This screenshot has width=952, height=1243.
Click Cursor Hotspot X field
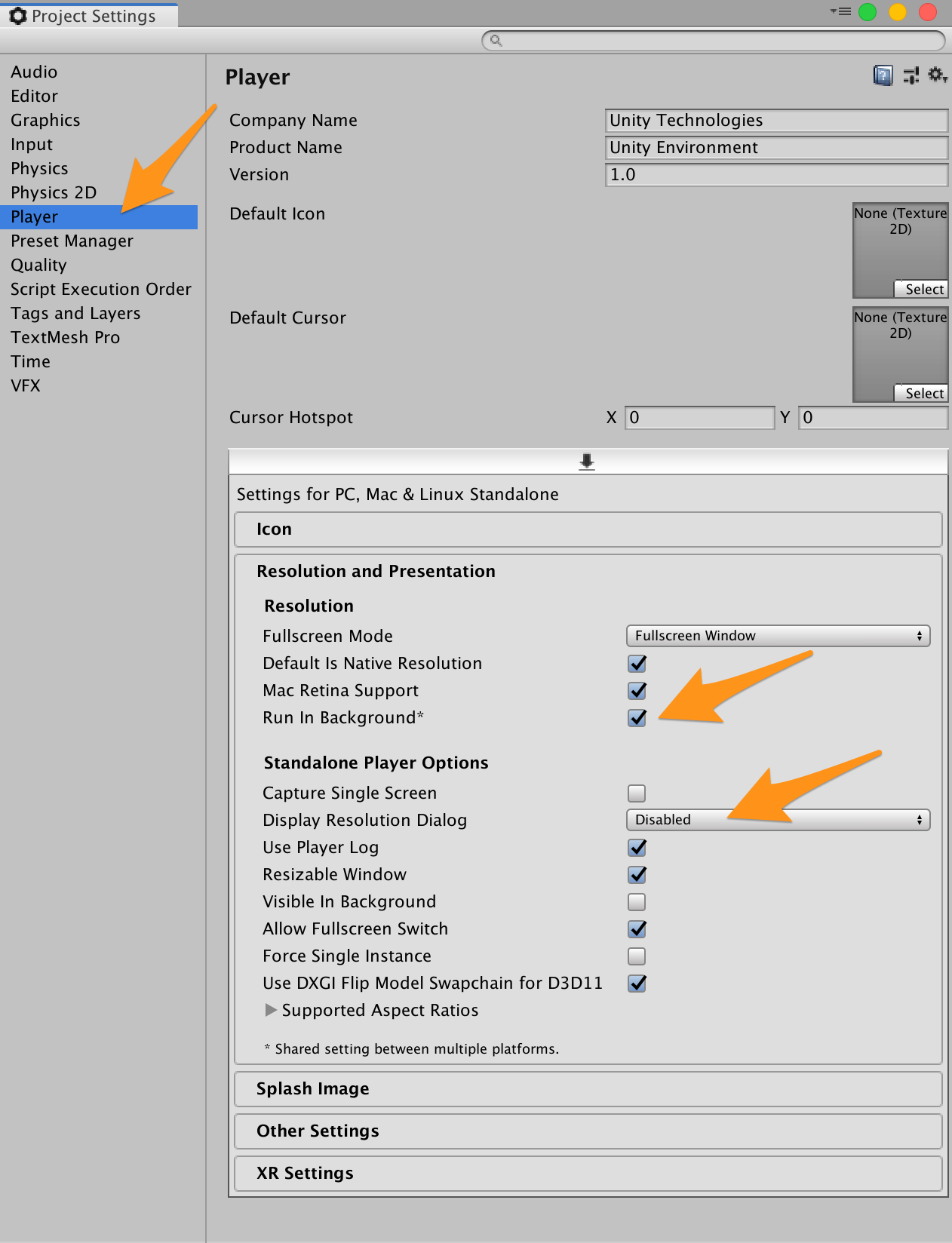tap(699, 418)
